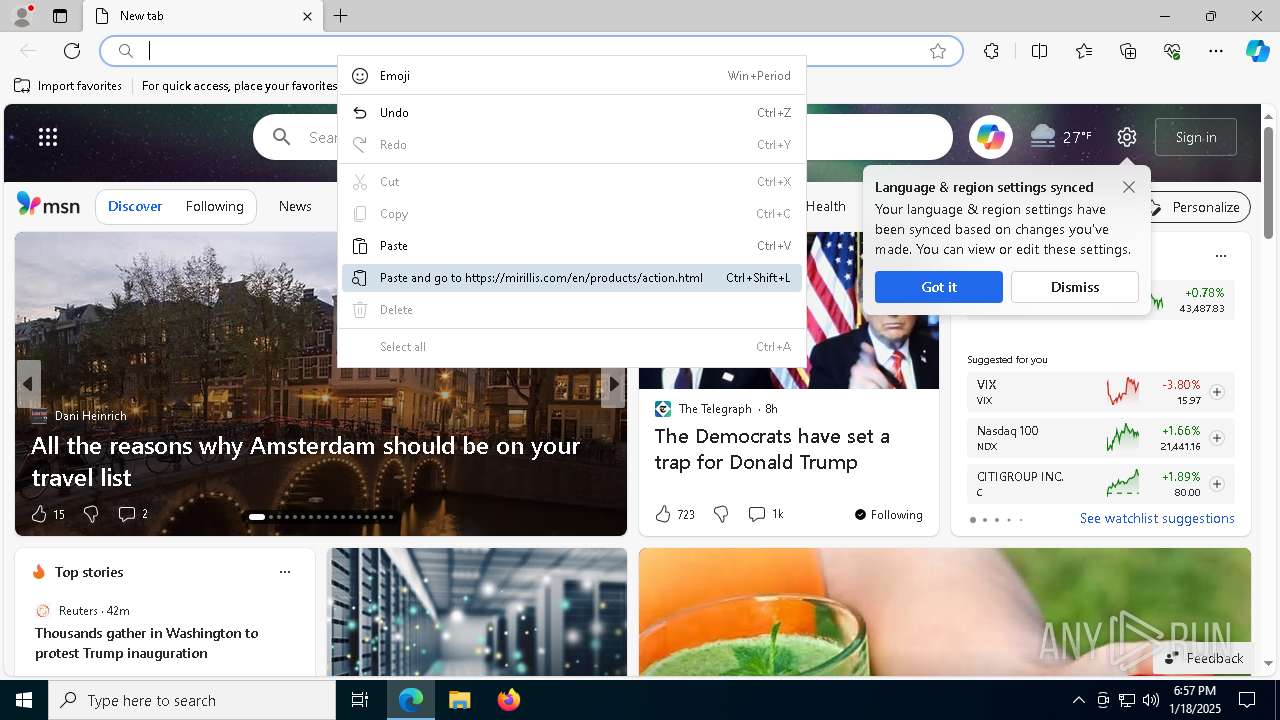Click the Got it button
The height and width of the screenshot is (720, 1280).
pyautogui.click(x=939, y=287)
